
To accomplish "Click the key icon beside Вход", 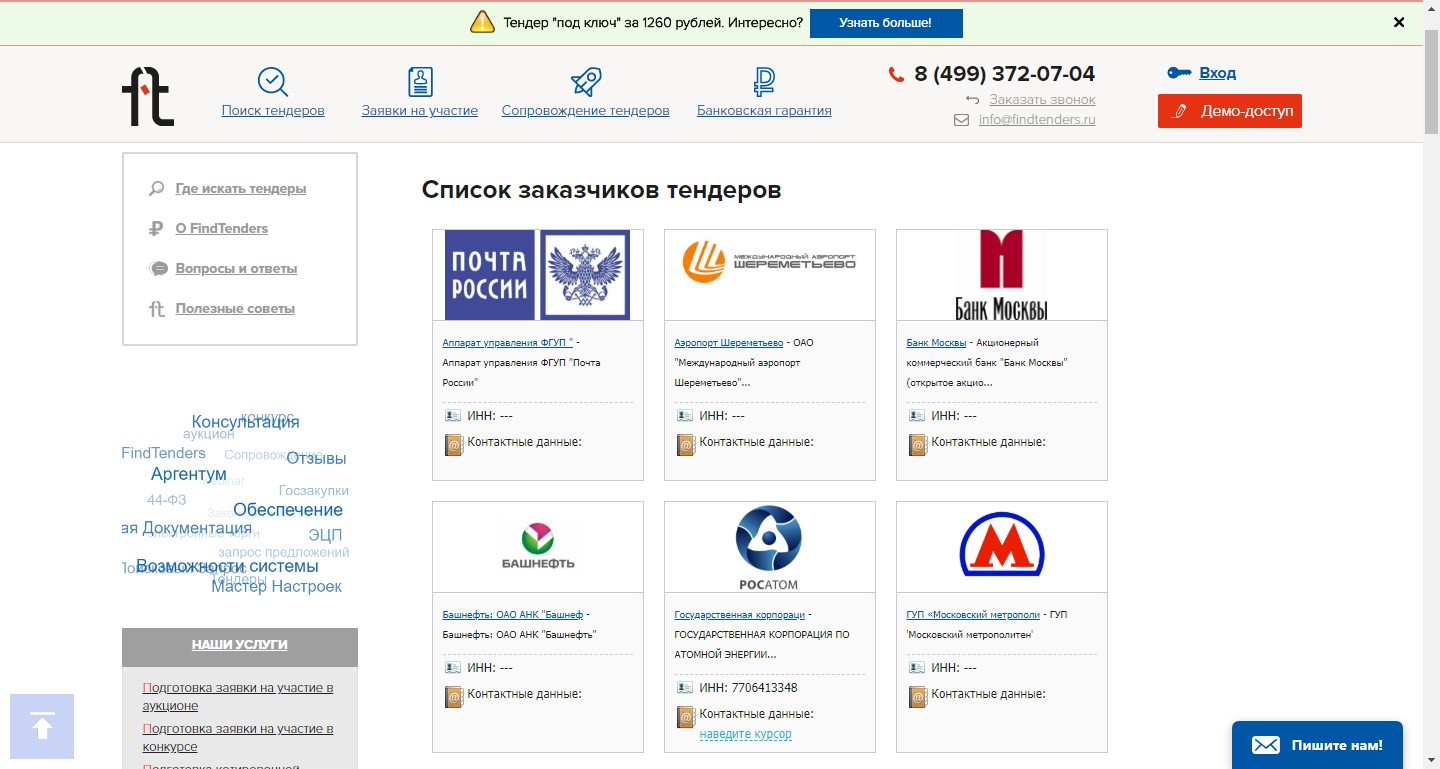I will point(1180,73).
